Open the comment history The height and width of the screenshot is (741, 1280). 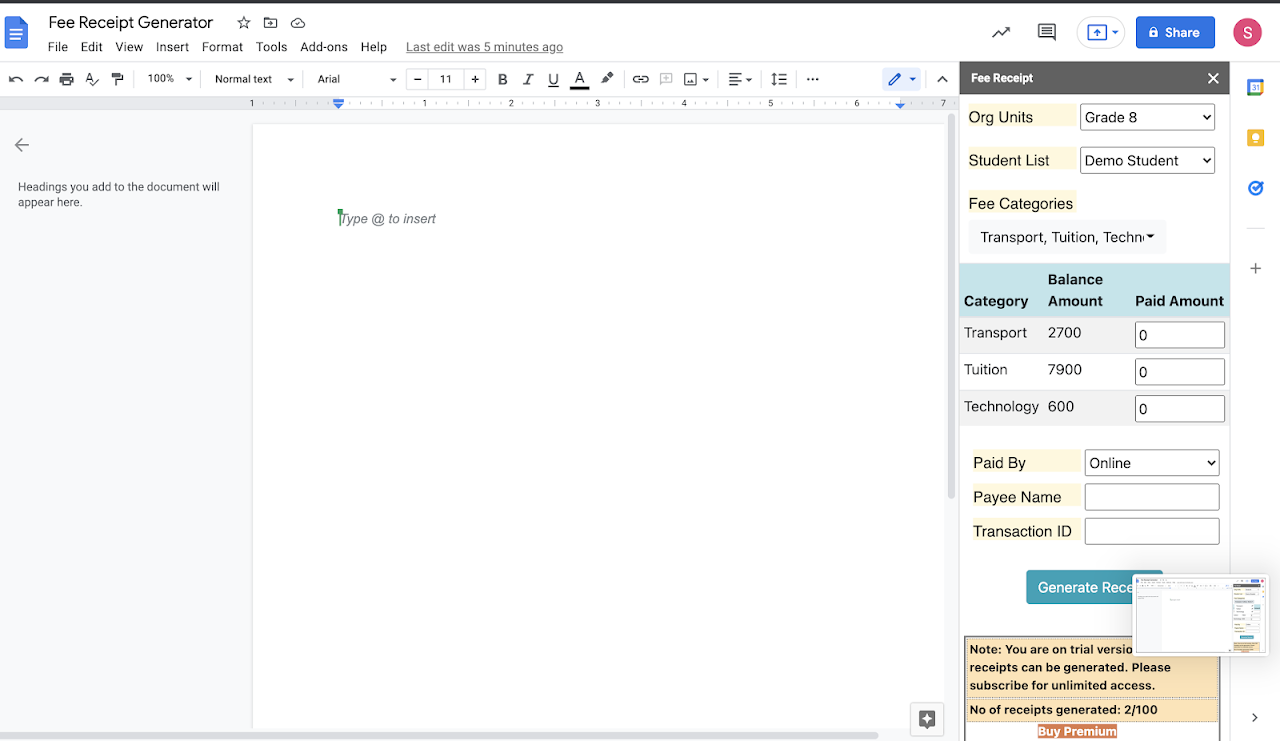point(1047,32)
